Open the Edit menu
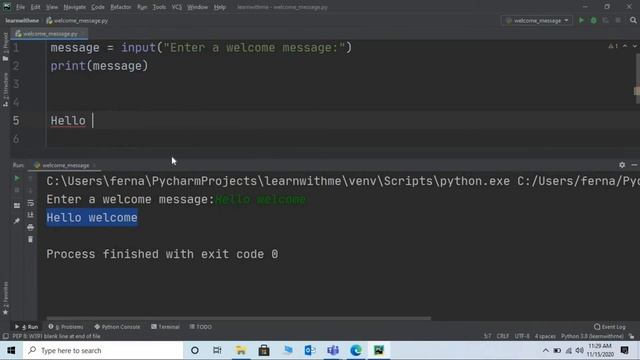The image size is (640, 360). pos(36,7)
